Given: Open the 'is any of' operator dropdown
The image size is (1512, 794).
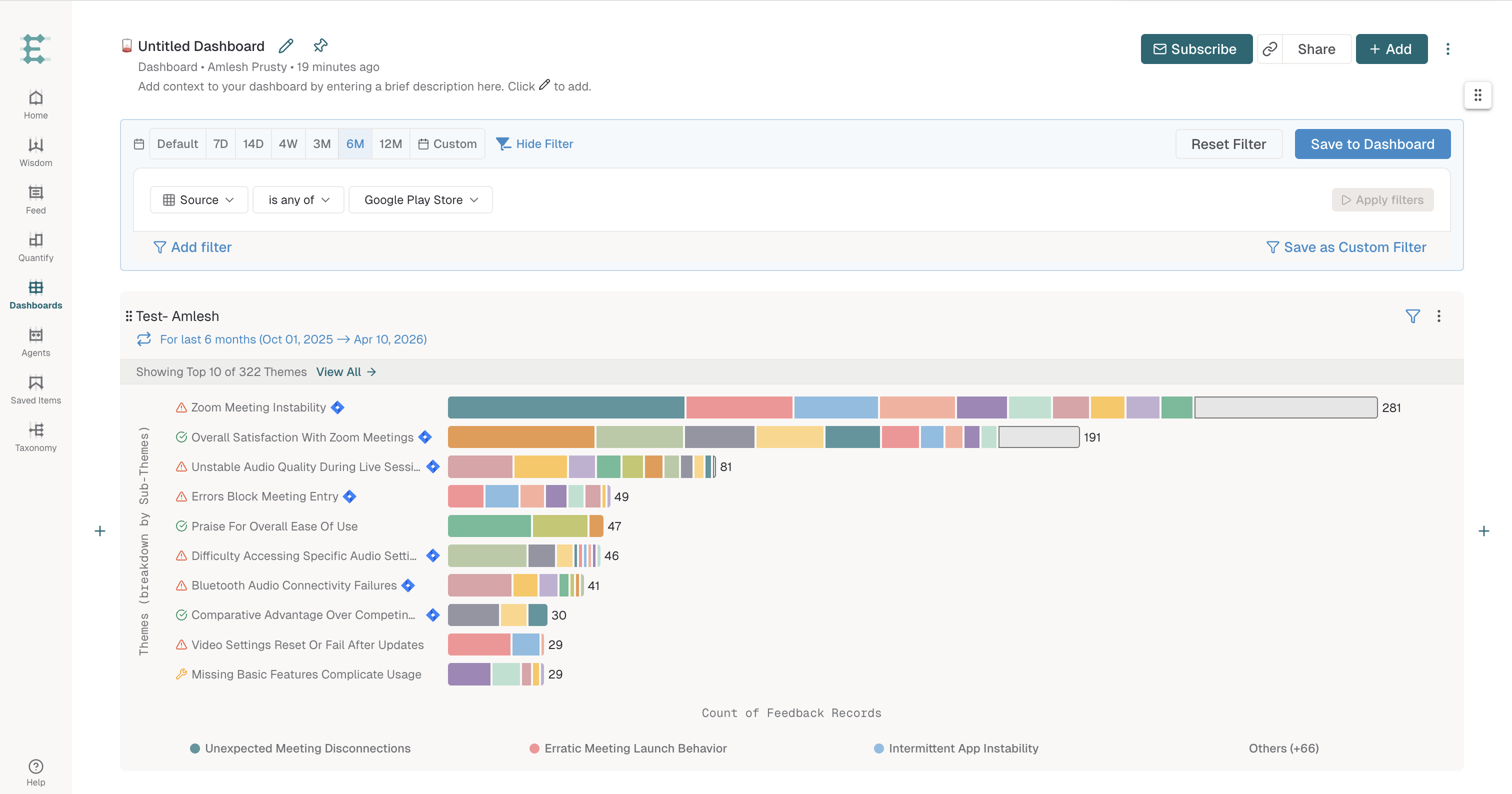Looking at the screenshot, I should [298, 200].
